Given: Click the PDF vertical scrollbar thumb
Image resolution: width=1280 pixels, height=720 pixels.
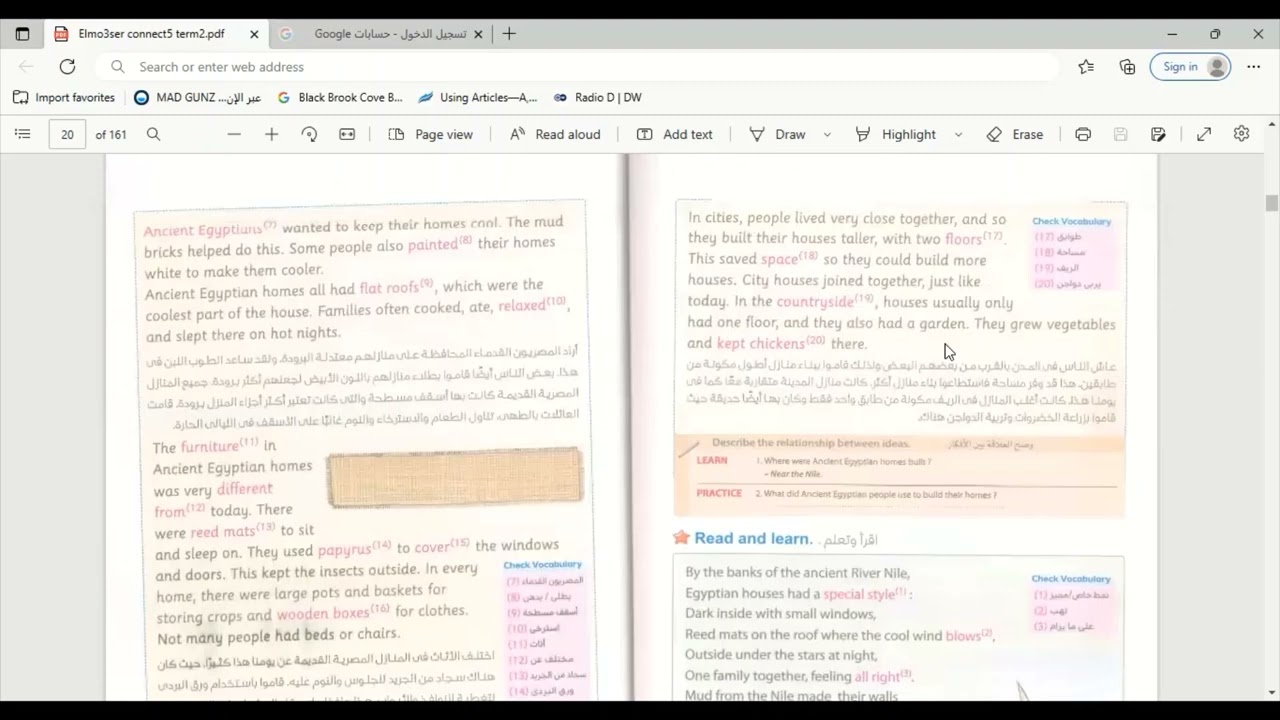Looking at the screenshot, I should pos(1272,203).
